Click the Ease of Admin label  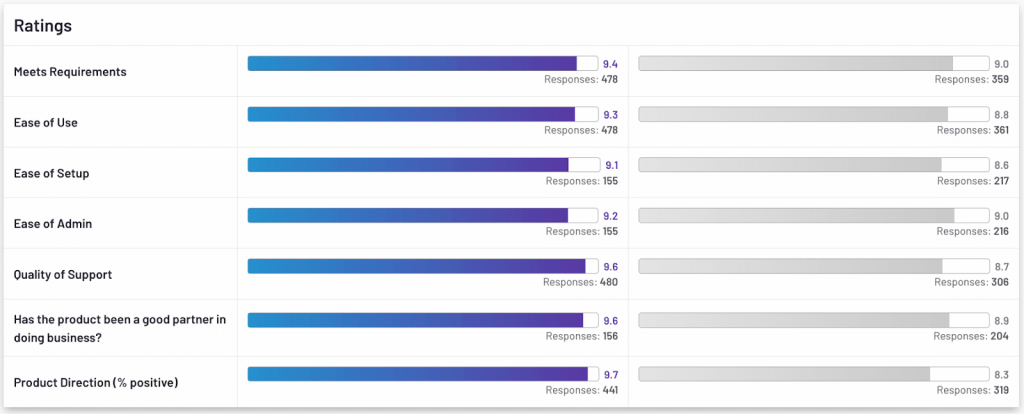(x=53, y=224)
